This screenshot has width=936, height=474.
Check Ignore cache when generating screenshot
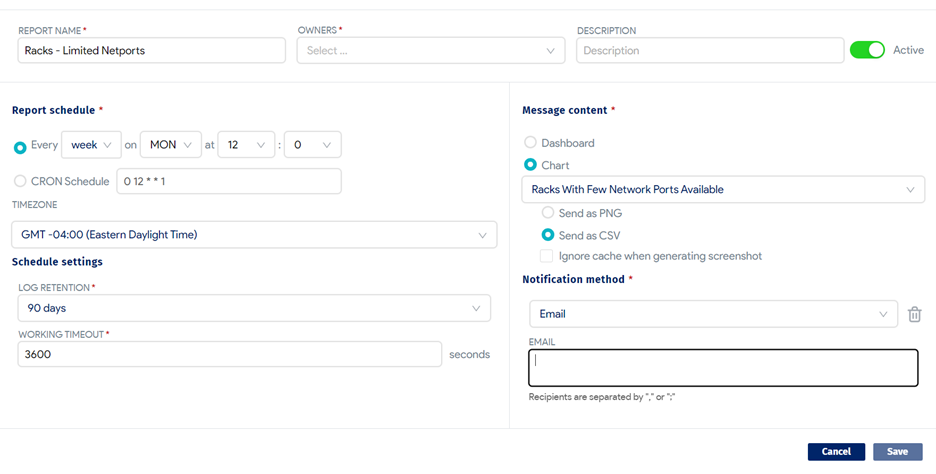546,256
